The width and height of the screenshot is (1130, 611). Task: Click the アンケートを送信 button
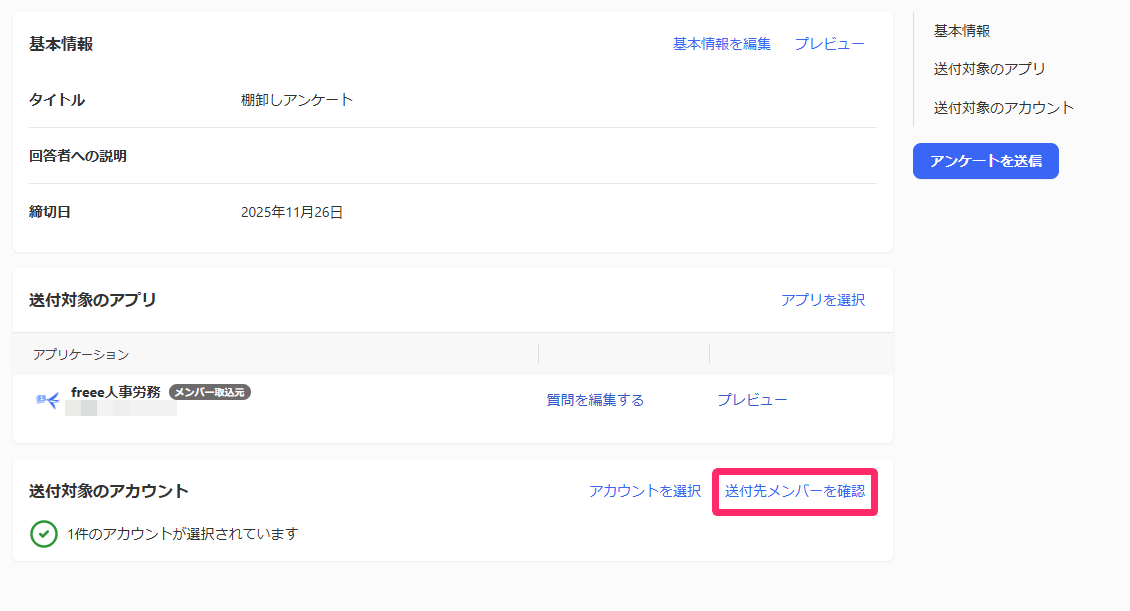tap(986, 161)
